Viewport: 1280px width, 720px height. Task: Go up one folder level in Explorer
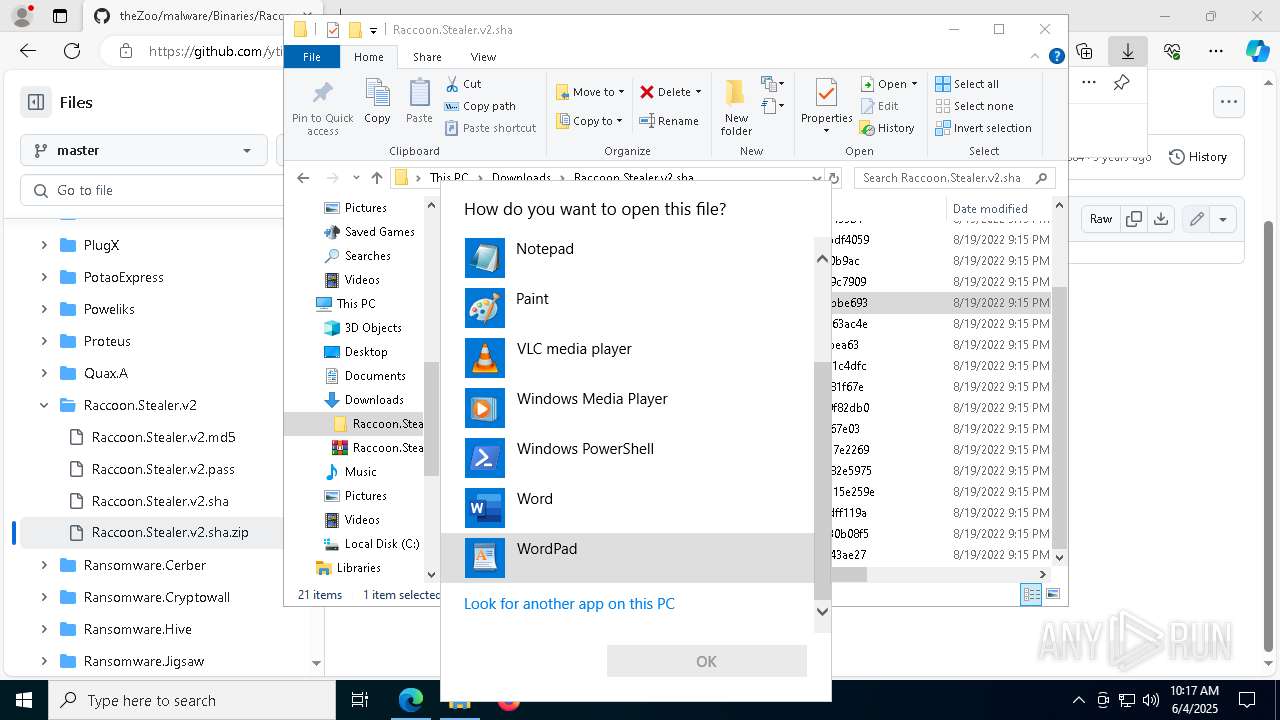[x=376, y=178]
